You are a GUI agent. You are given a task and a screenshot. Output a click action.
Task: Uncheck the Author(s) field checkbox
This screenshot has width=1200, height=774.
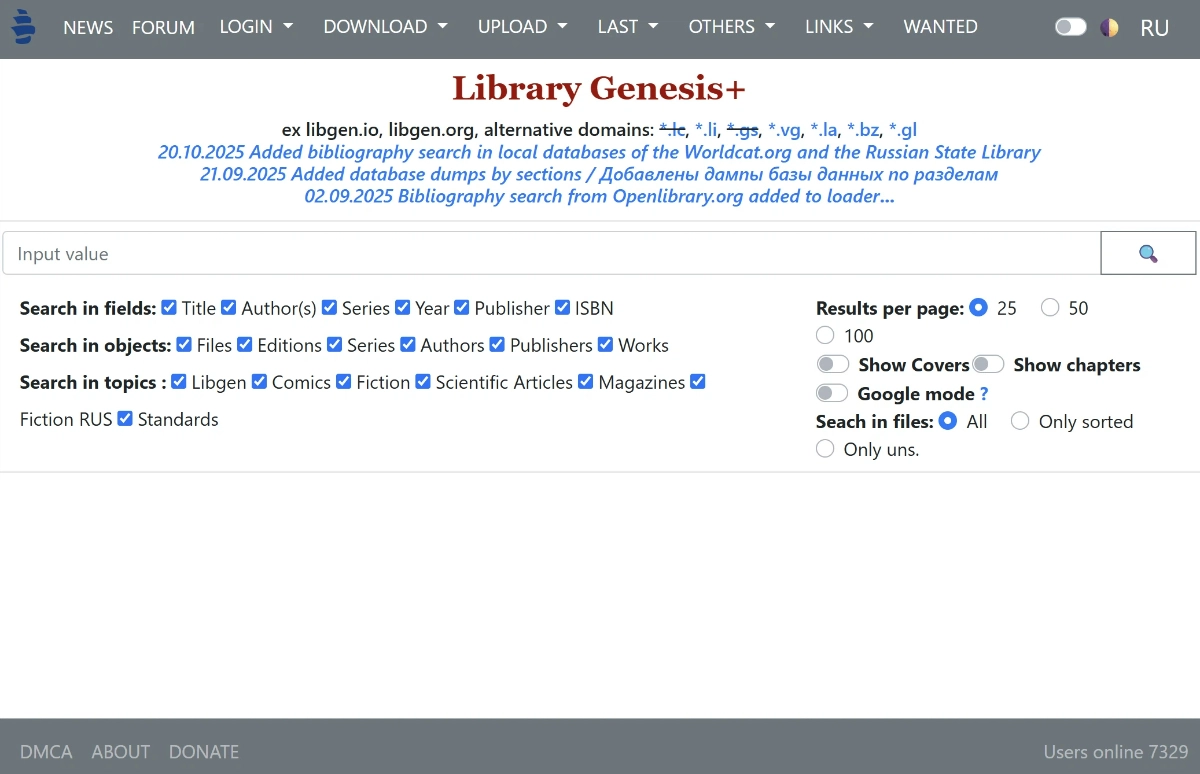coord(229,308)
